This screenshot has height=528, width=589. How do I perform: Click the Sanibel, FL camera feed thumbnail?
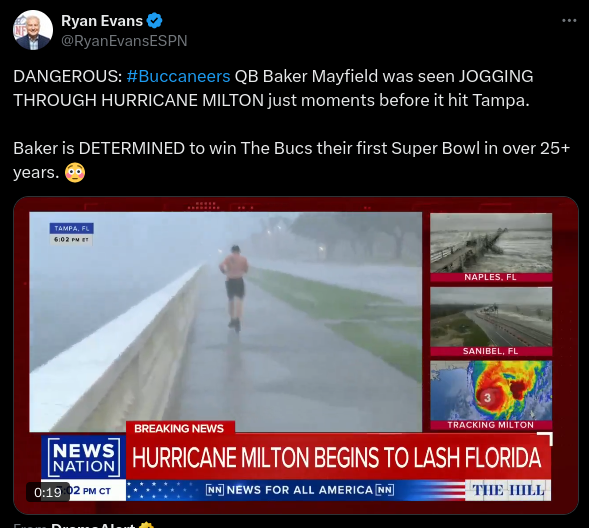pyautogui.click(x=491, y=321)
